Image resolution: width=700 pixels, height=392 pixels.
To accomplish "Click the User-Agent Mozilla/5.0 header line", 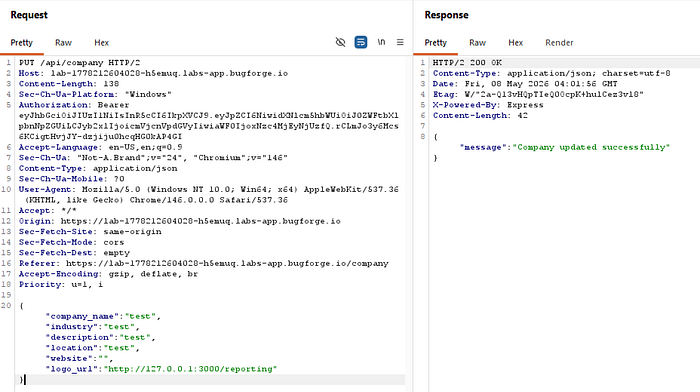I will [208, 189].
